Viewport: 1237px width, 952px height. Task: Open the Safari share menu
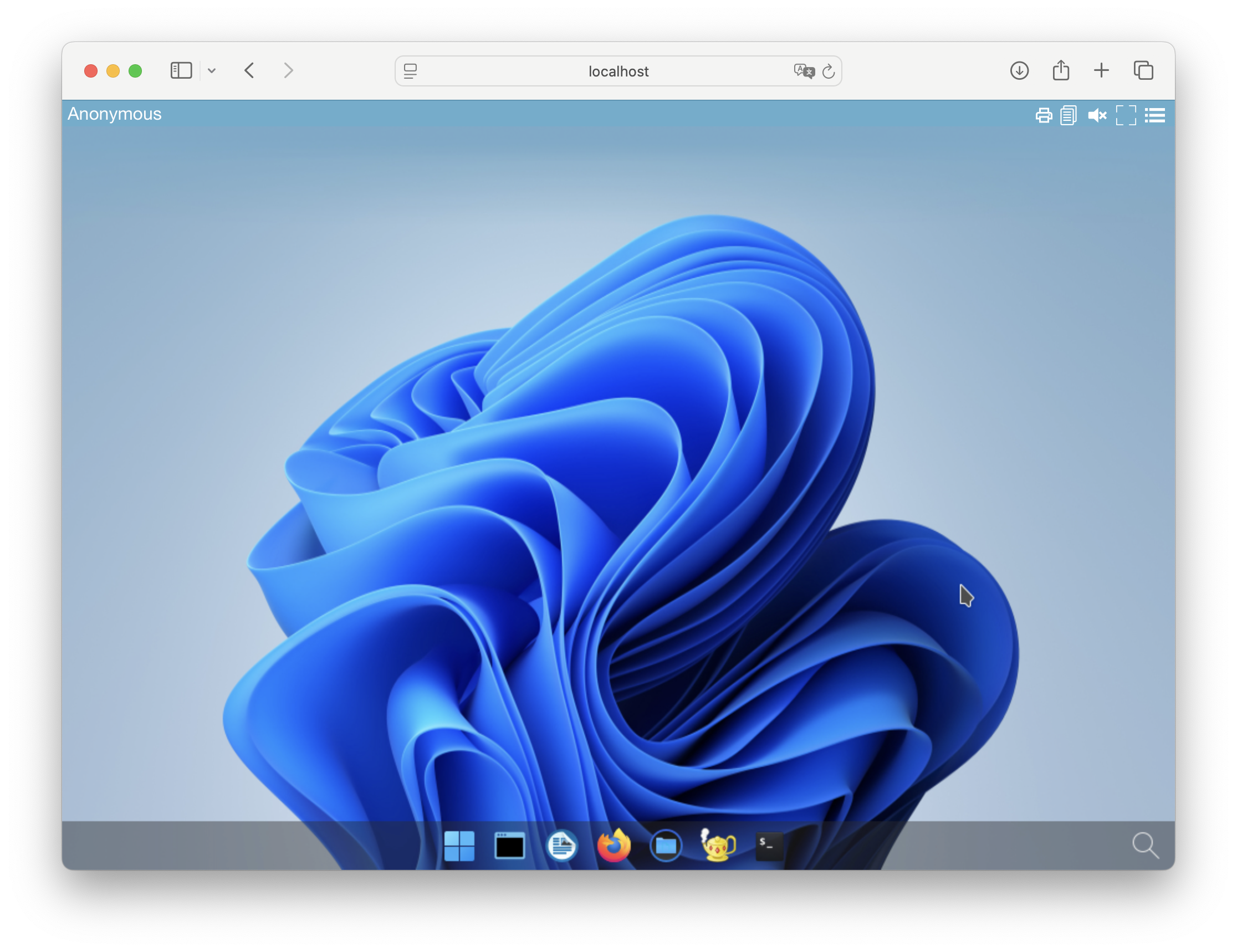point(1060,71)
